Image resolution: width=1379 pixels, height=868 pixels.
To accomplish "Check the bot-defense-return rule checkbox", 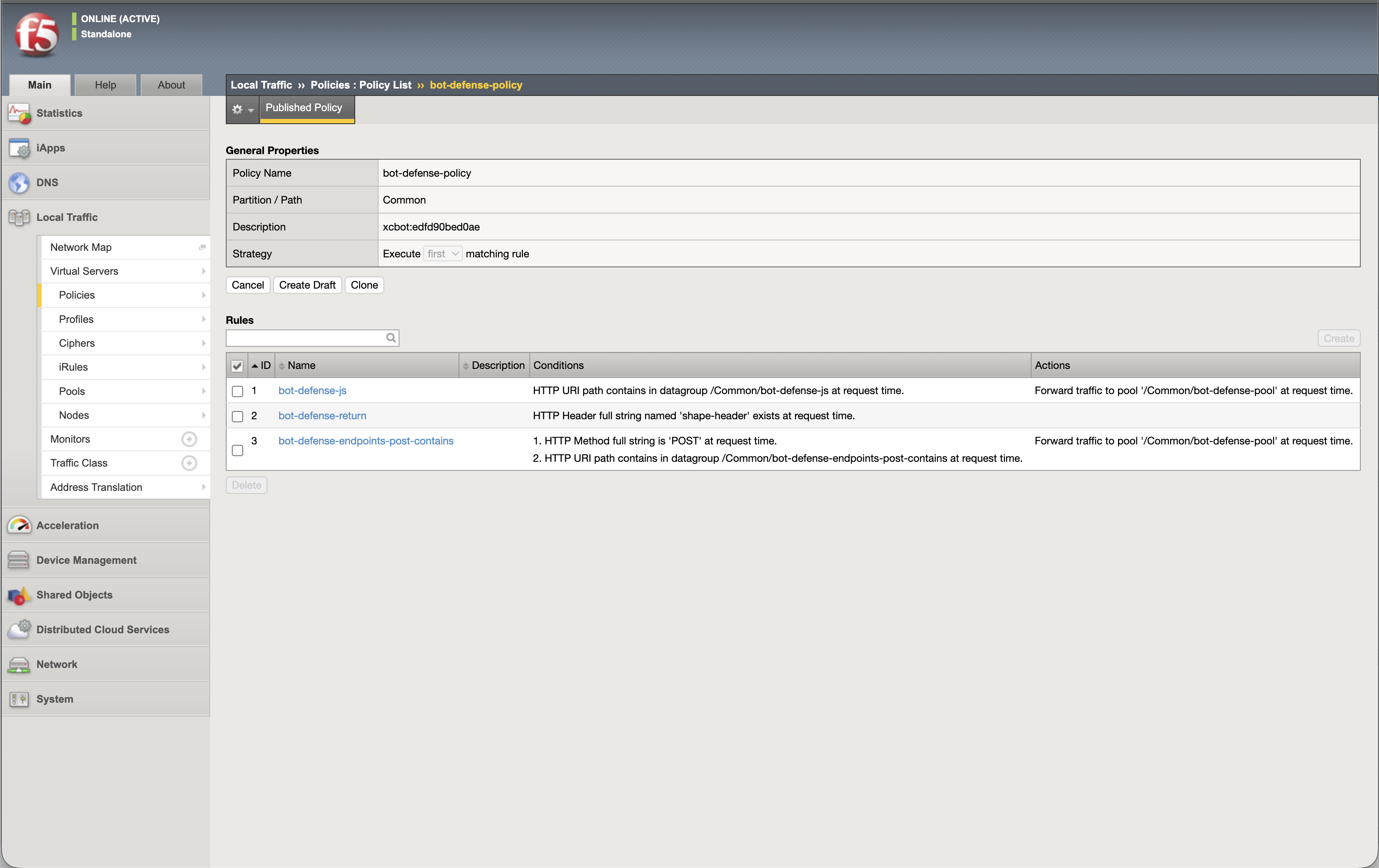I will [x=237, y=416].
